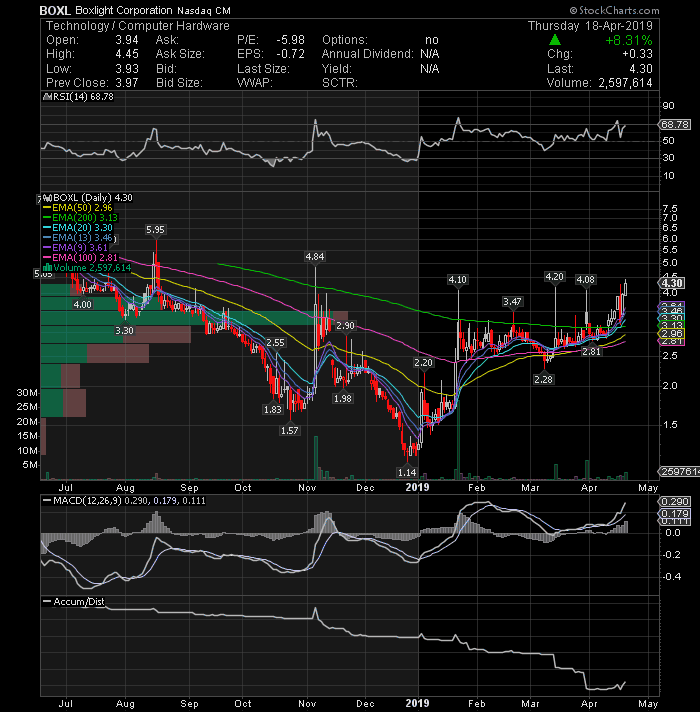Select the 2.55 price annotation
Screen dimensions: 700x712
[x=275, y=342]
